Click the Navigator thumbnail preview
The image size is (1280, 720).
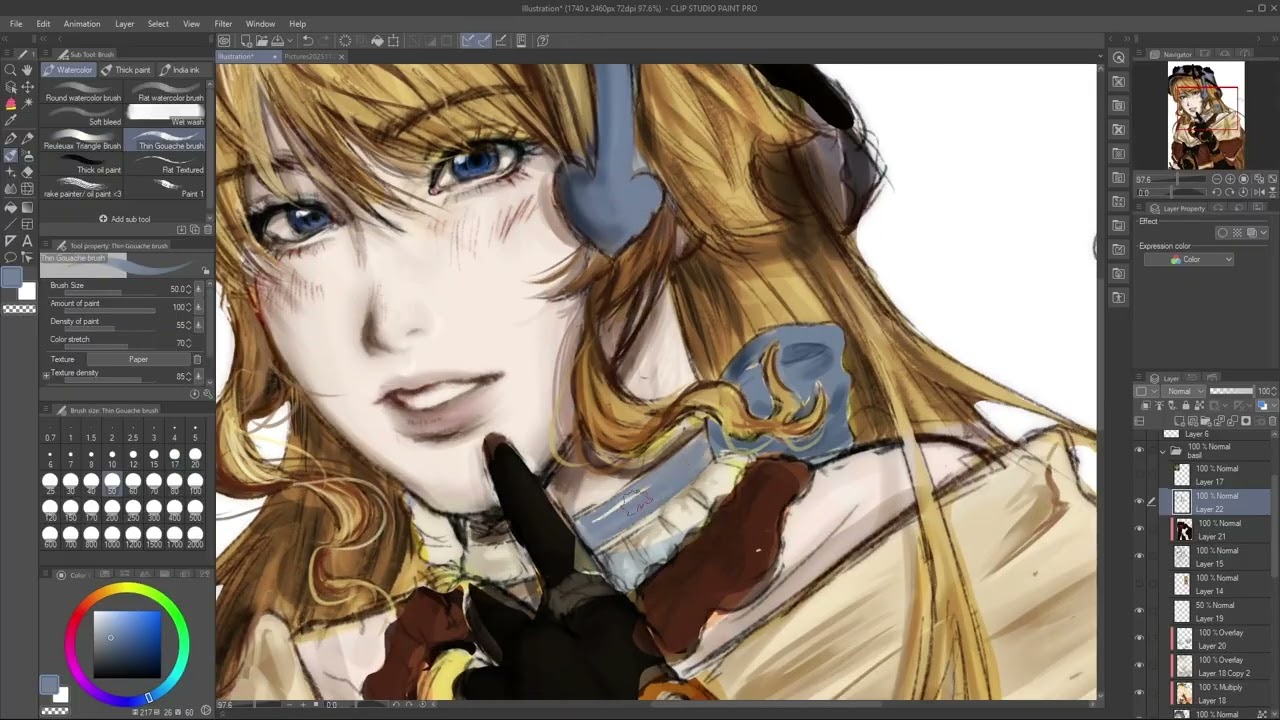pos(1206,115)
